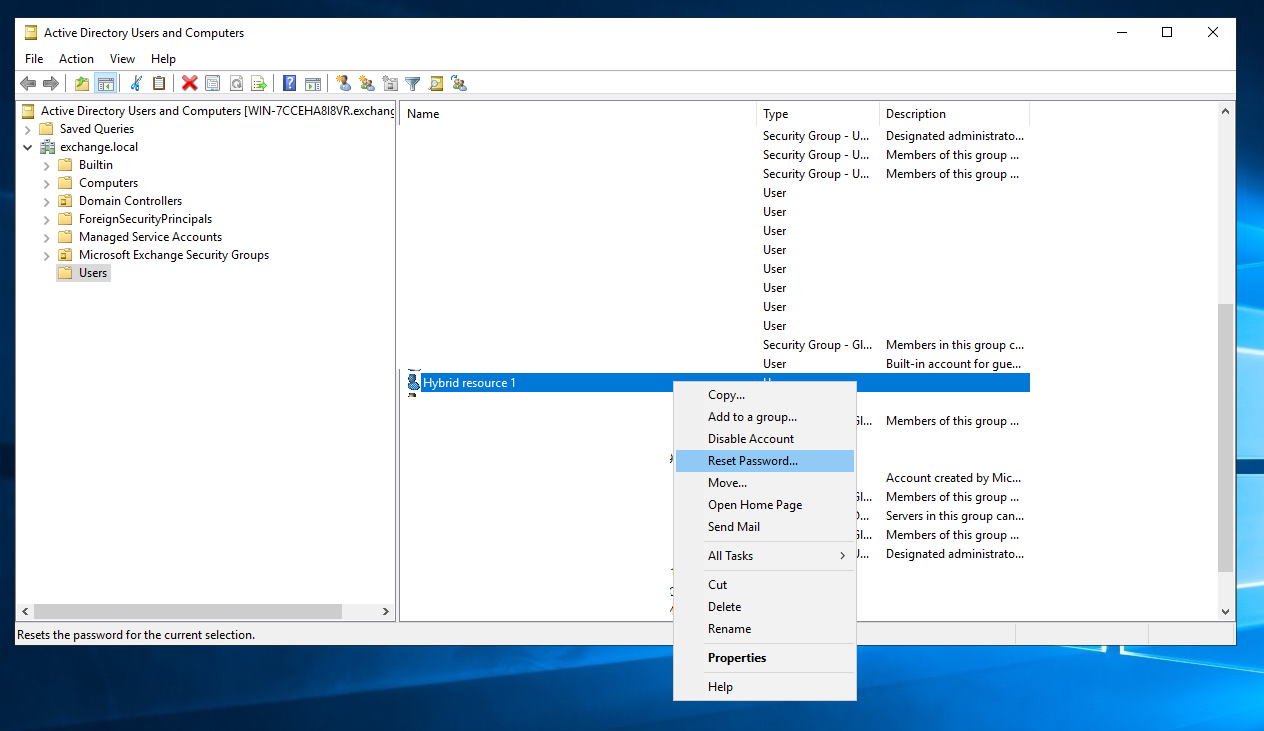The height and width of the screenshot is (731, 1264).
Task: Click the right pane vertical scrollbar thumb
Action: tap(1226, 438)
